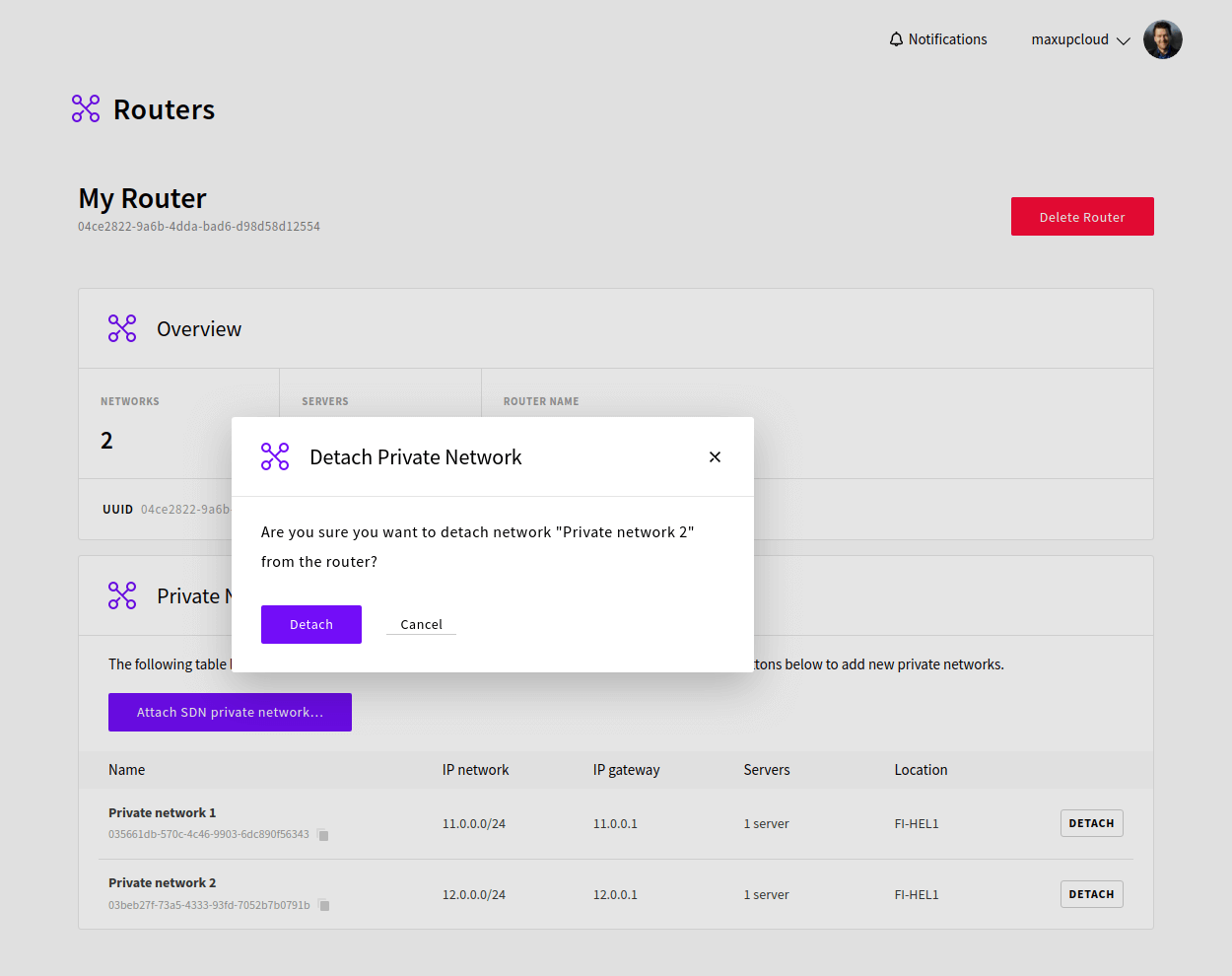
Task: Confirm with the purple Detach button
Action: coord(311,624)
